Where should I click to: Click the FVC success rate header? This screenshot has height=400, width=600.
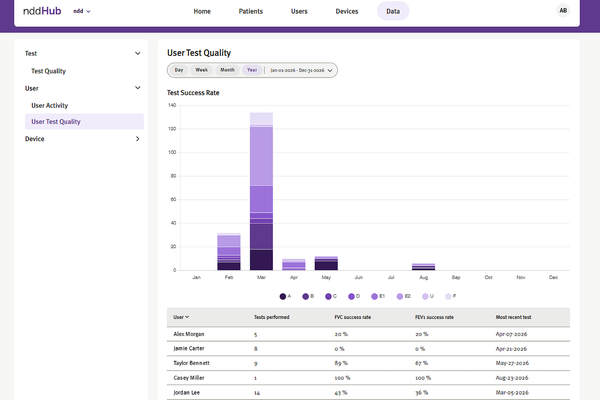click(352, 317)
